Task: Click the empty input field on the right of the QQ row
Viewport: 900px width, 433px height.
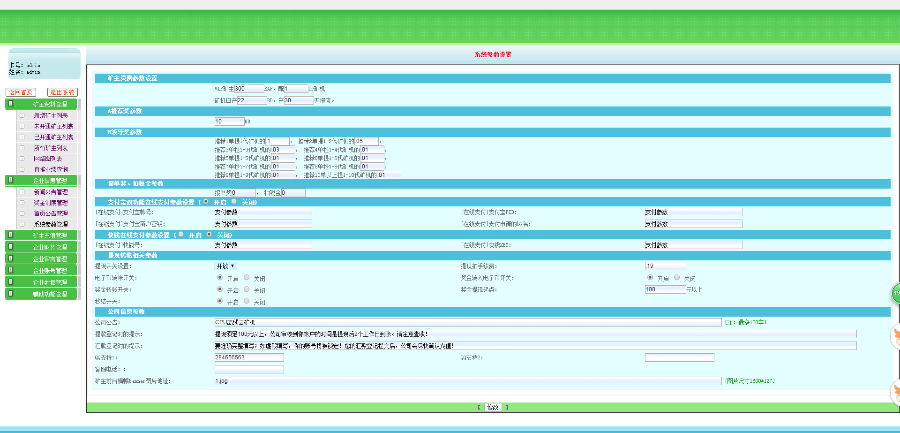Action: [680, 357]
